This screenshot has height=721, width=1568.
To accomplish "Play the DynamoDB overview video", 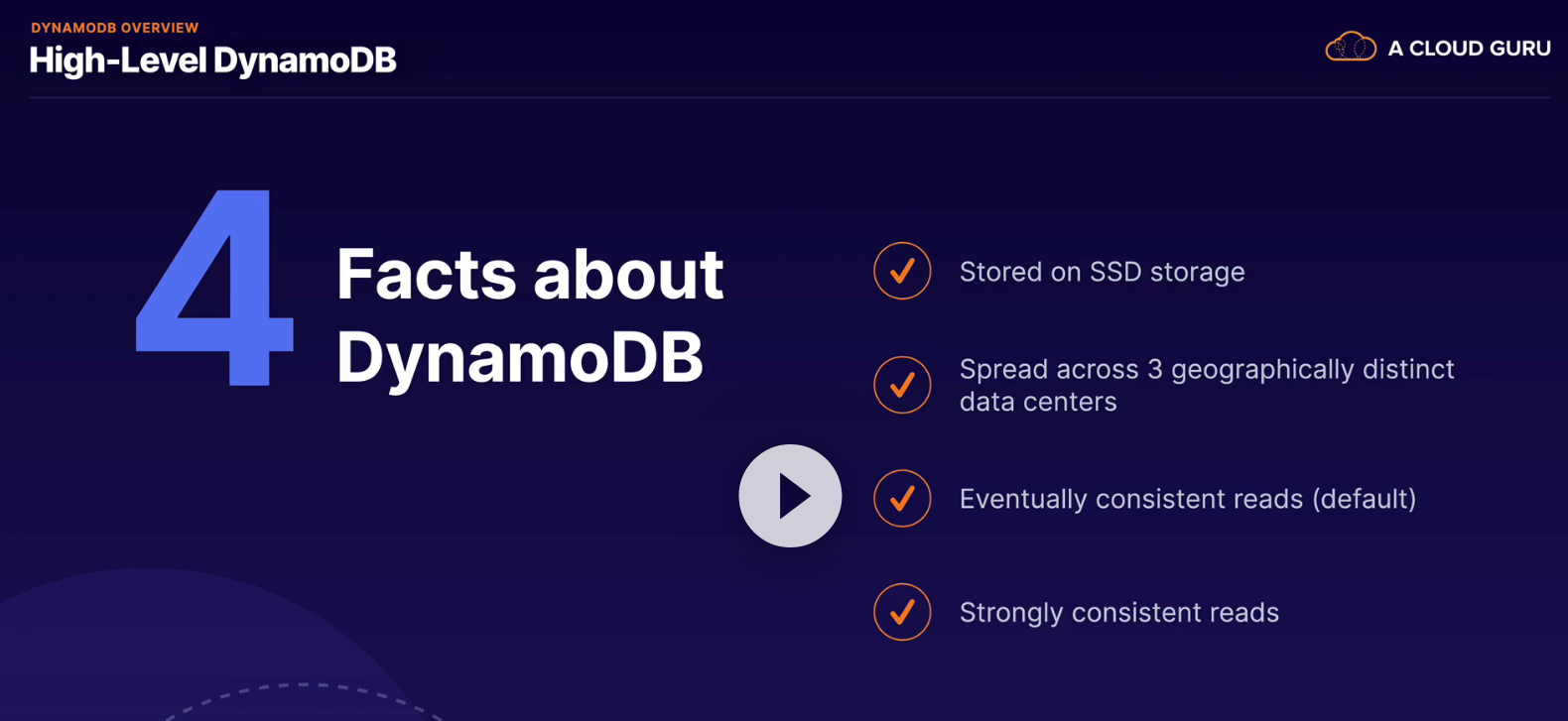I will click(790, 496).
